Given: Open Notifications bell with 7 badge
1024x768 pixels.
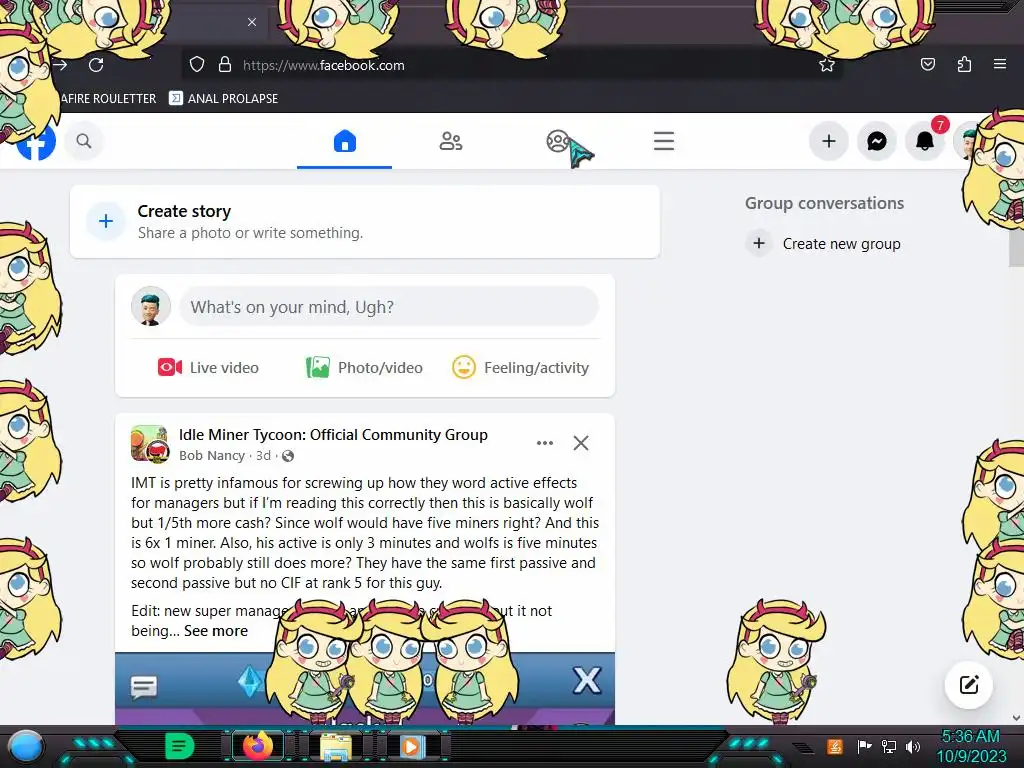Looking at the screenshot, I should click(x=925, y=141).
